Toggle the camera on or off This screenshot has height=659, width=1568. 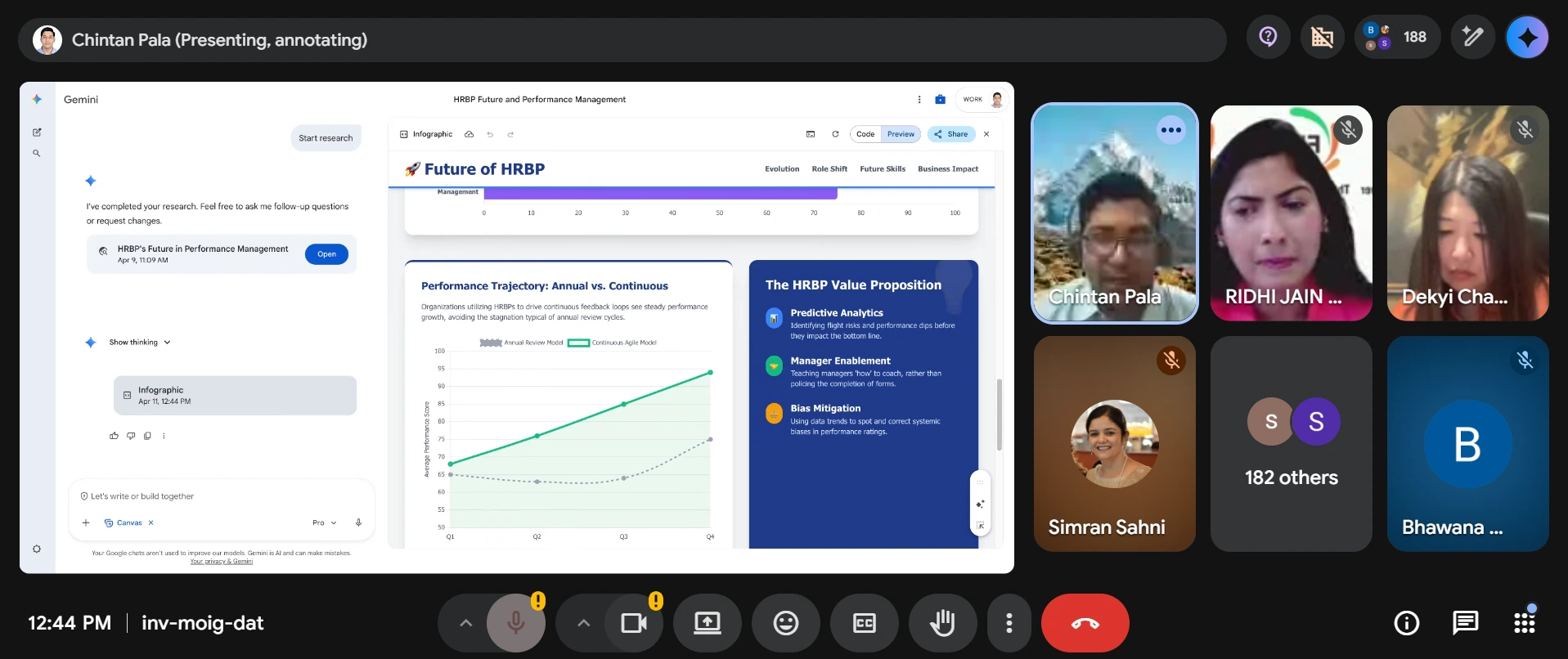[x=634, y=623]
